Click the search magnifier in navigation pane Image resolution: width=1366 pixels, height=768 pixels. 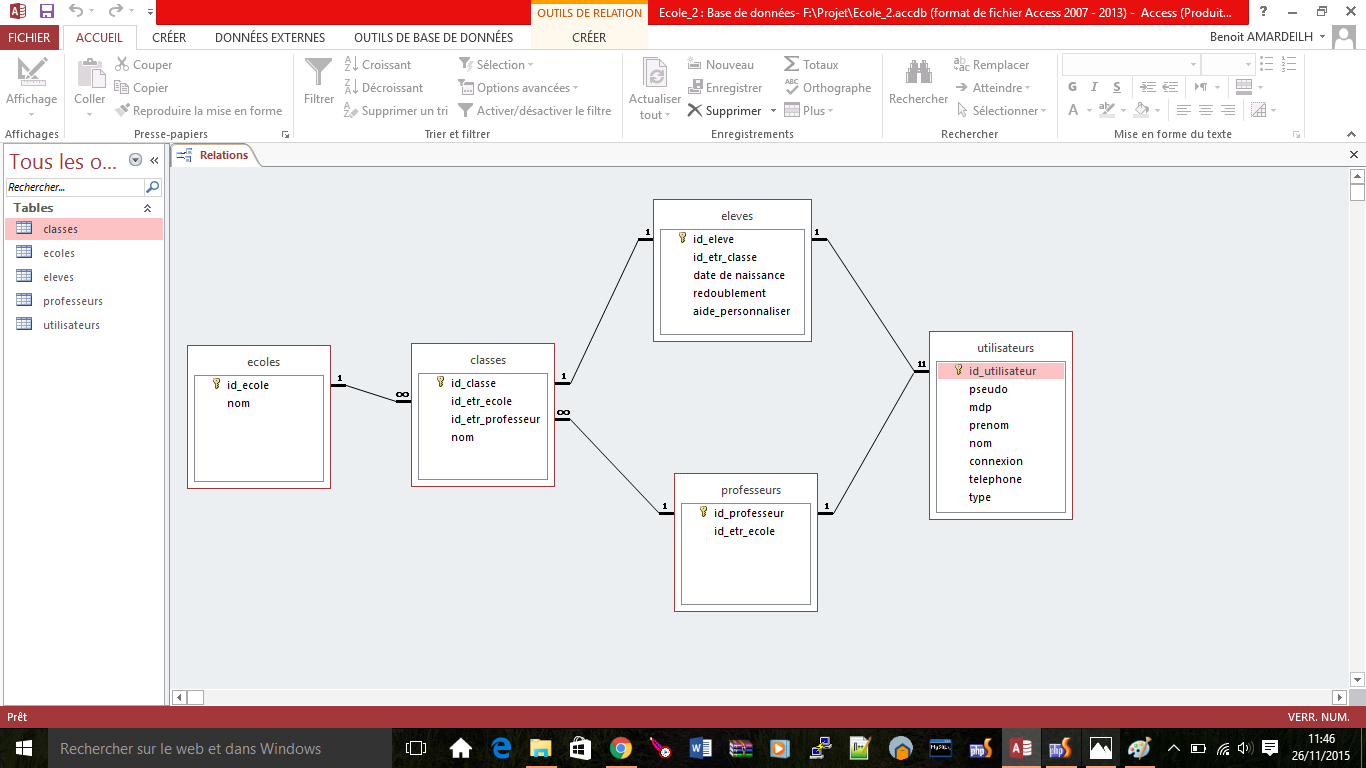click(x=152, y=187)
